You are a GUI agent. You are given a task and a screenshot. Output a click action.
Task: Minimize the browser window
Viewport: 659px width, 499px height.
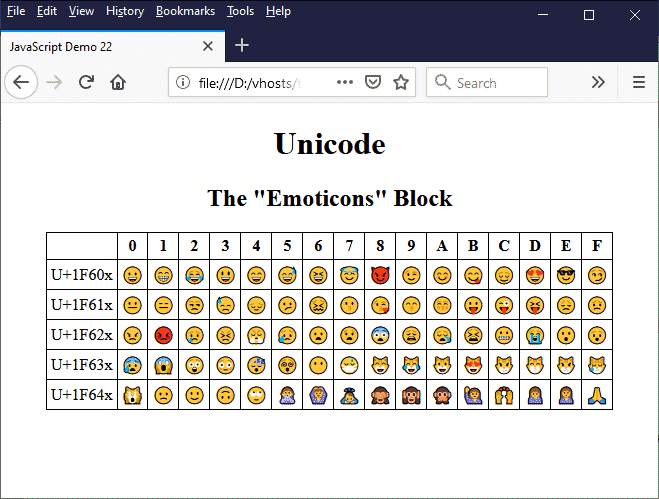[x=543, y=15]
